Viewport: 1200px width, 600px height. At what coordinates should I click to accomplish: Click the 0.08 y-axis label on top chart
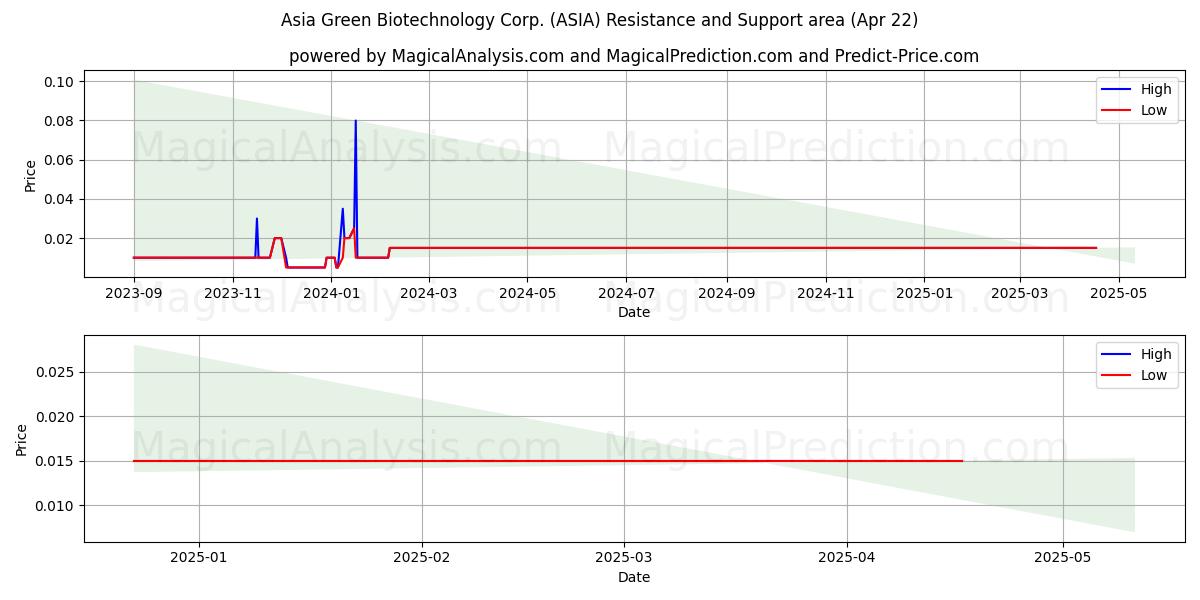pyautogui.click(x=59, y=121)
